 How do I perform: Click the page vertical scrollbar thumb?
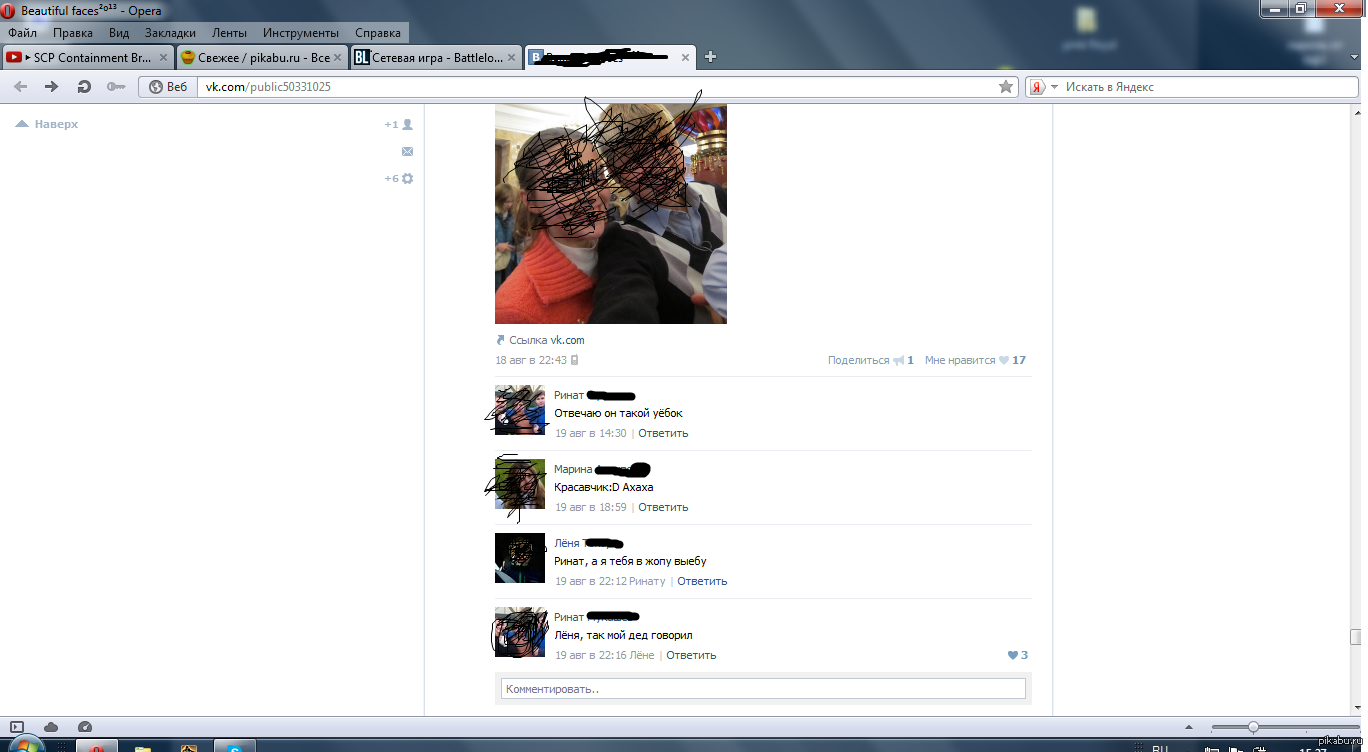[x=1355, y=637]
